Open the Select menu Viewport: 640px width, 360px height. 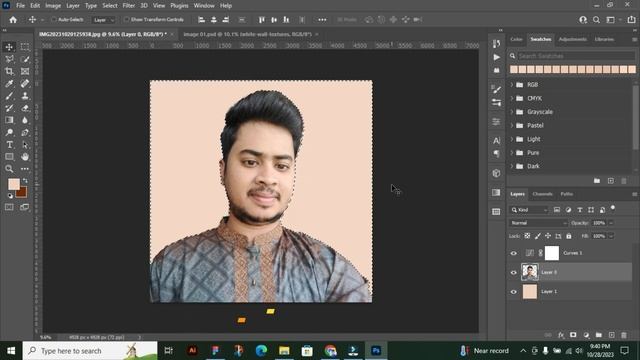pyautogui.click(x=110, y=6)
